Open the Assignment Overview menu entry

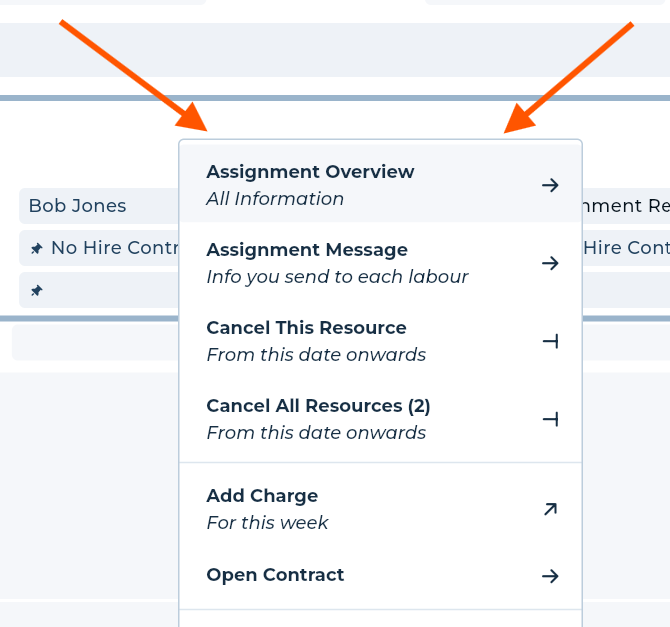380,185
